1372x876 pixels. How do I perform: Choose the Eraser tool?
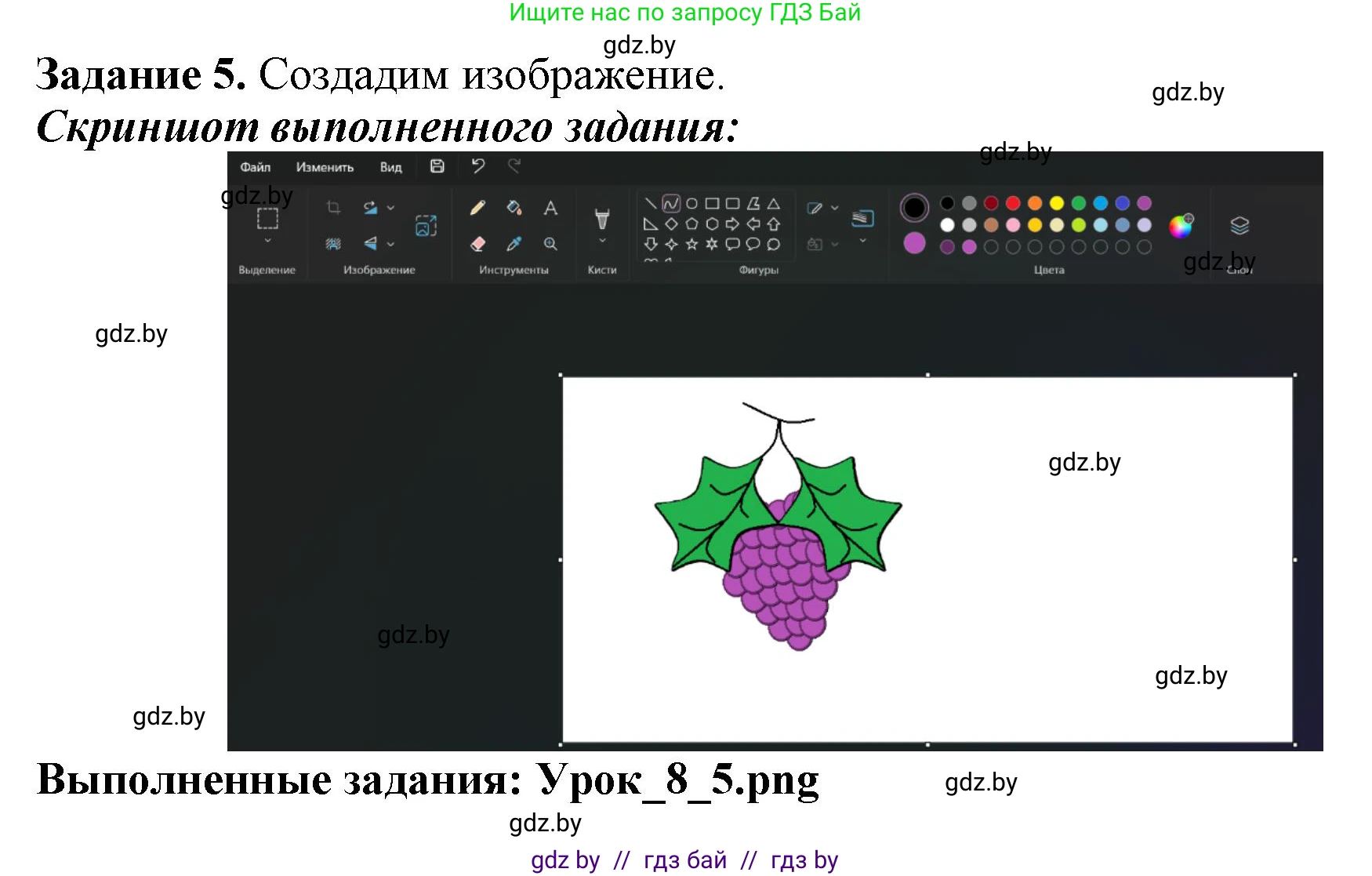pyautogui.click(x=477, y=244)
